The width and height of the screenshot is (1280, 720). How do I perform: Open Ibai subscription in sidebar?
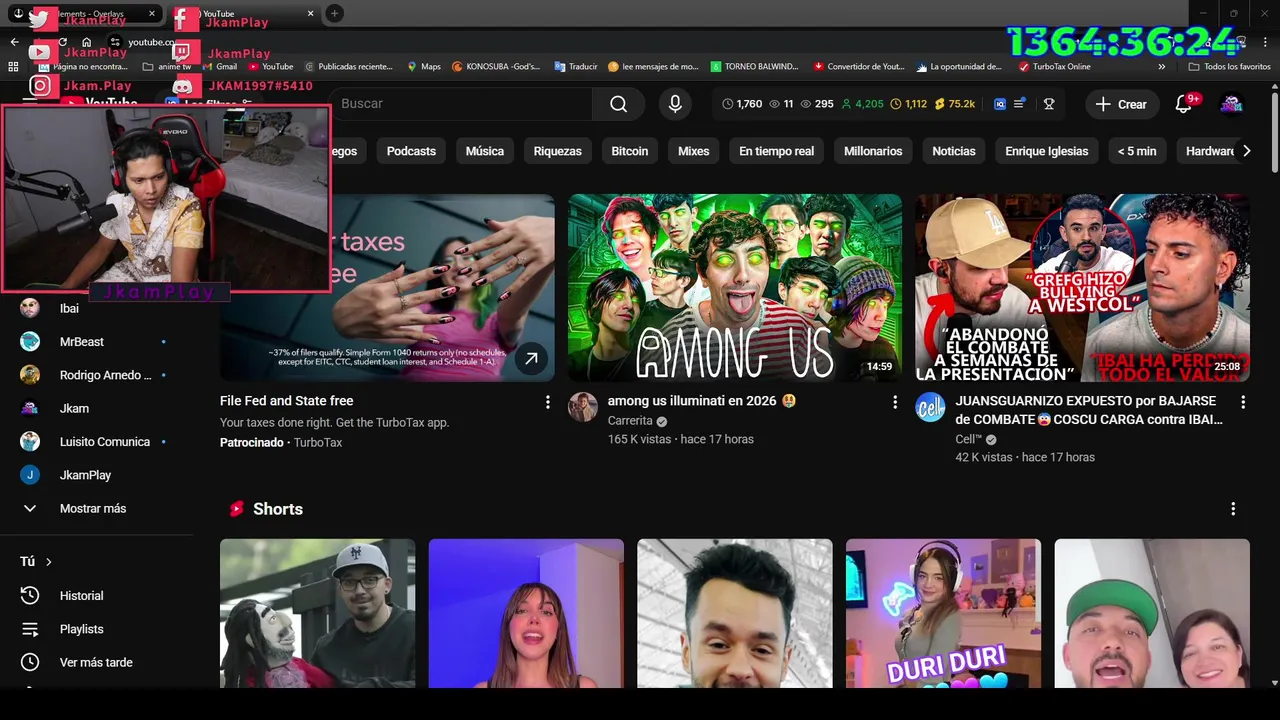(x=69, y=308)
